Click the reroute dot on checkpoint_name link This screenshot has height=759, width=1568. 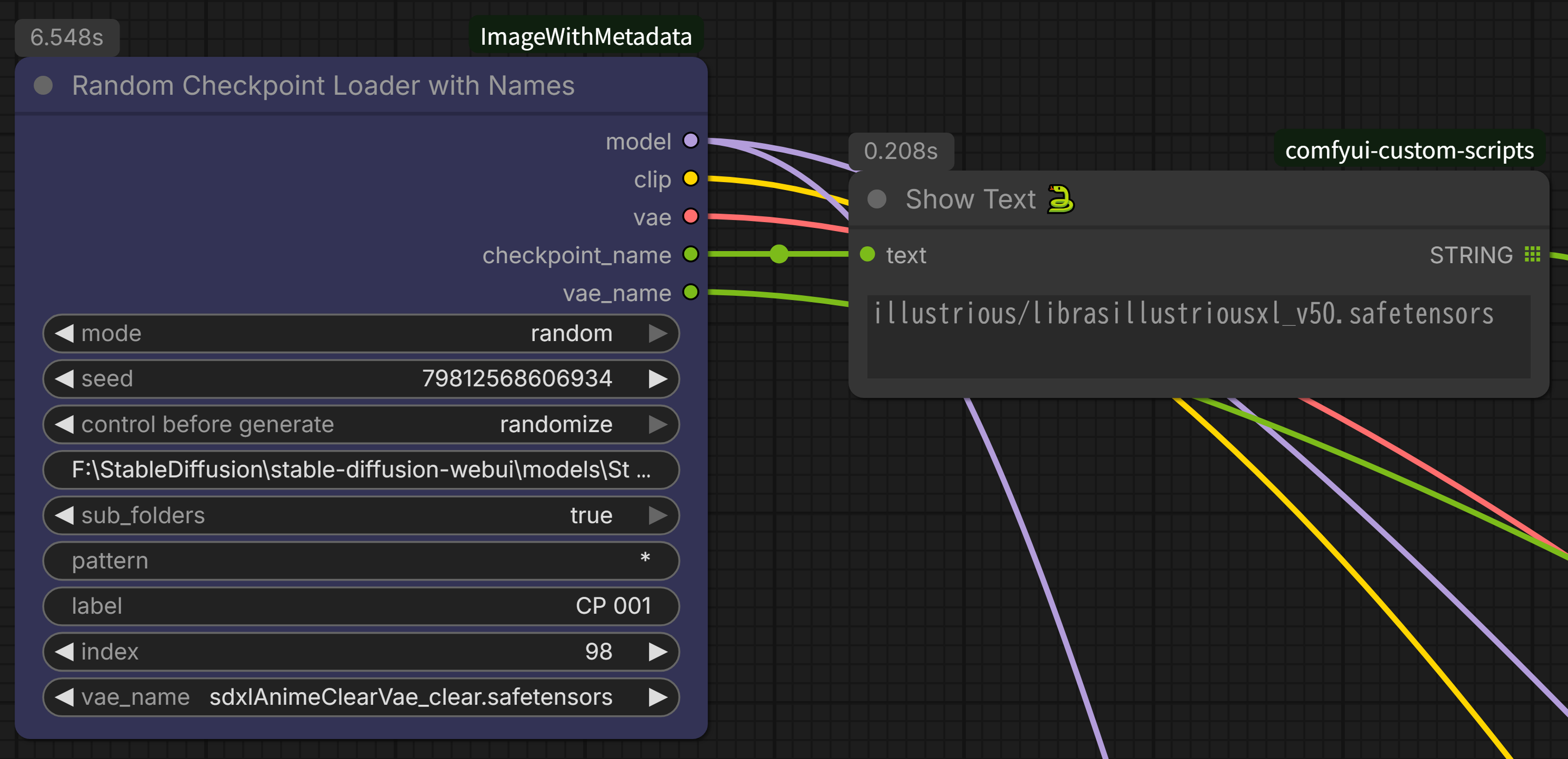(779, 254)
